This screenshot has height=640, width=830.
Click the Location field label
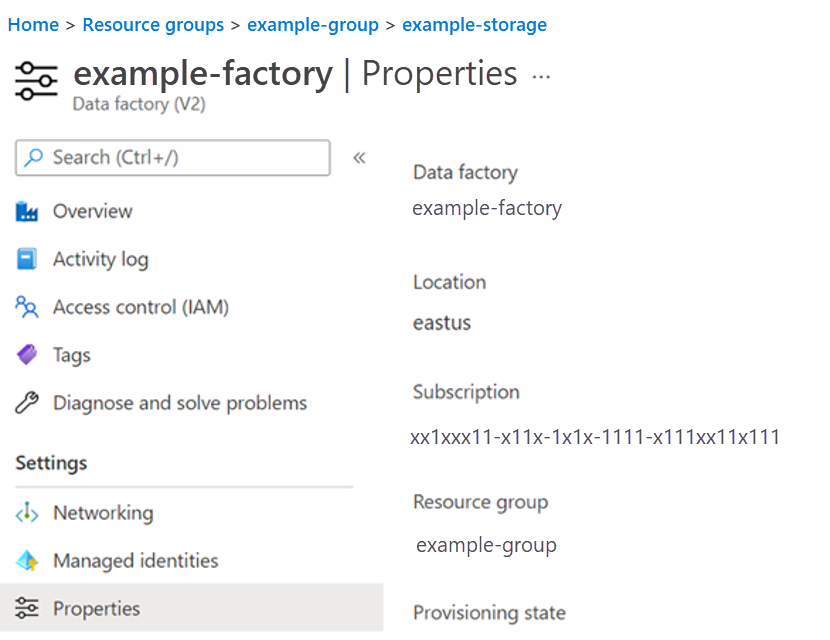[x=449, y=282]
